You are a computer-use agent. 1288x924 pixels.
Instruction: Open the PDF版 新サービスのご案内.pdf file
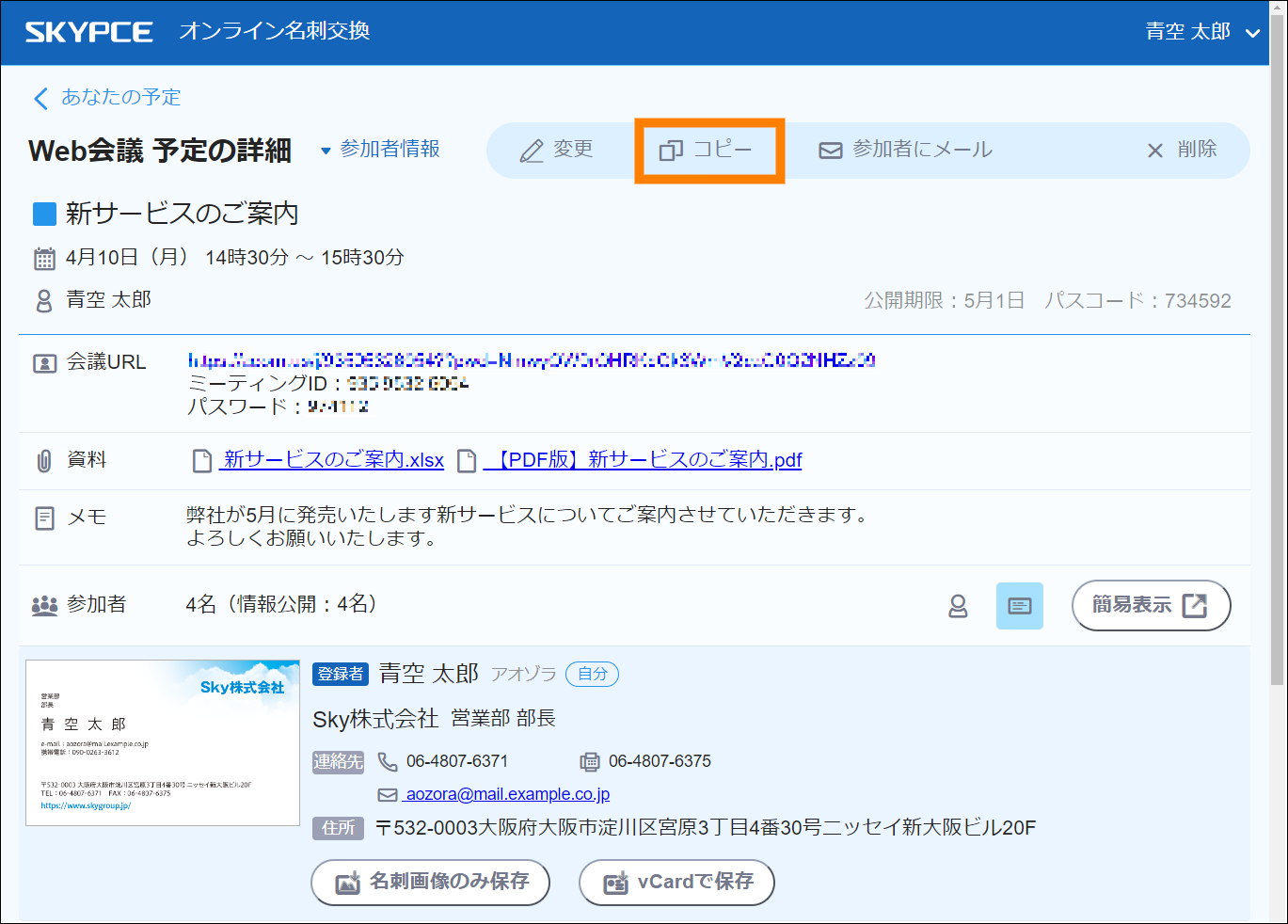[642, 460]
